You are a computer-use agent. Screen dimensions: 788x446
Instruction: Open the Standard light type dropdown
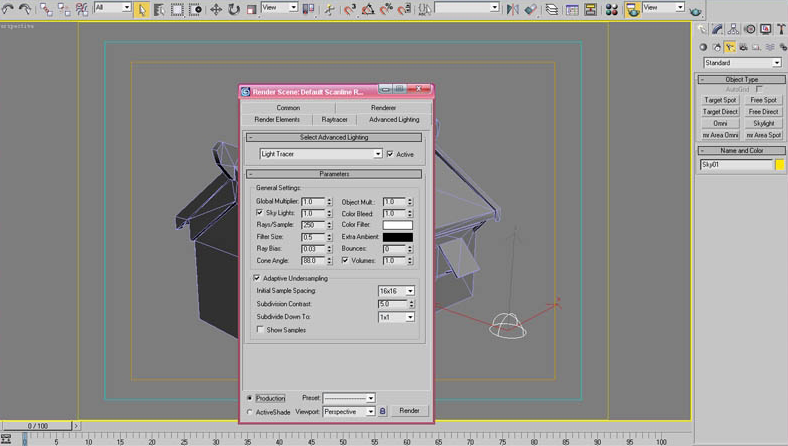742,63
